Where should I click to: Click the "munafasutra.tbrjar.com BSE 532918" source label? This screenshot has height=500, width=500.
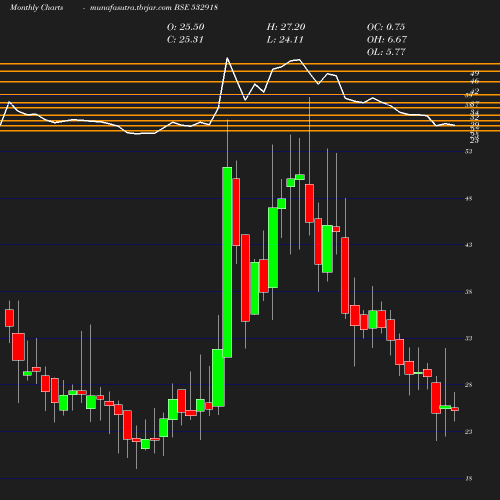tap(154, 8)
